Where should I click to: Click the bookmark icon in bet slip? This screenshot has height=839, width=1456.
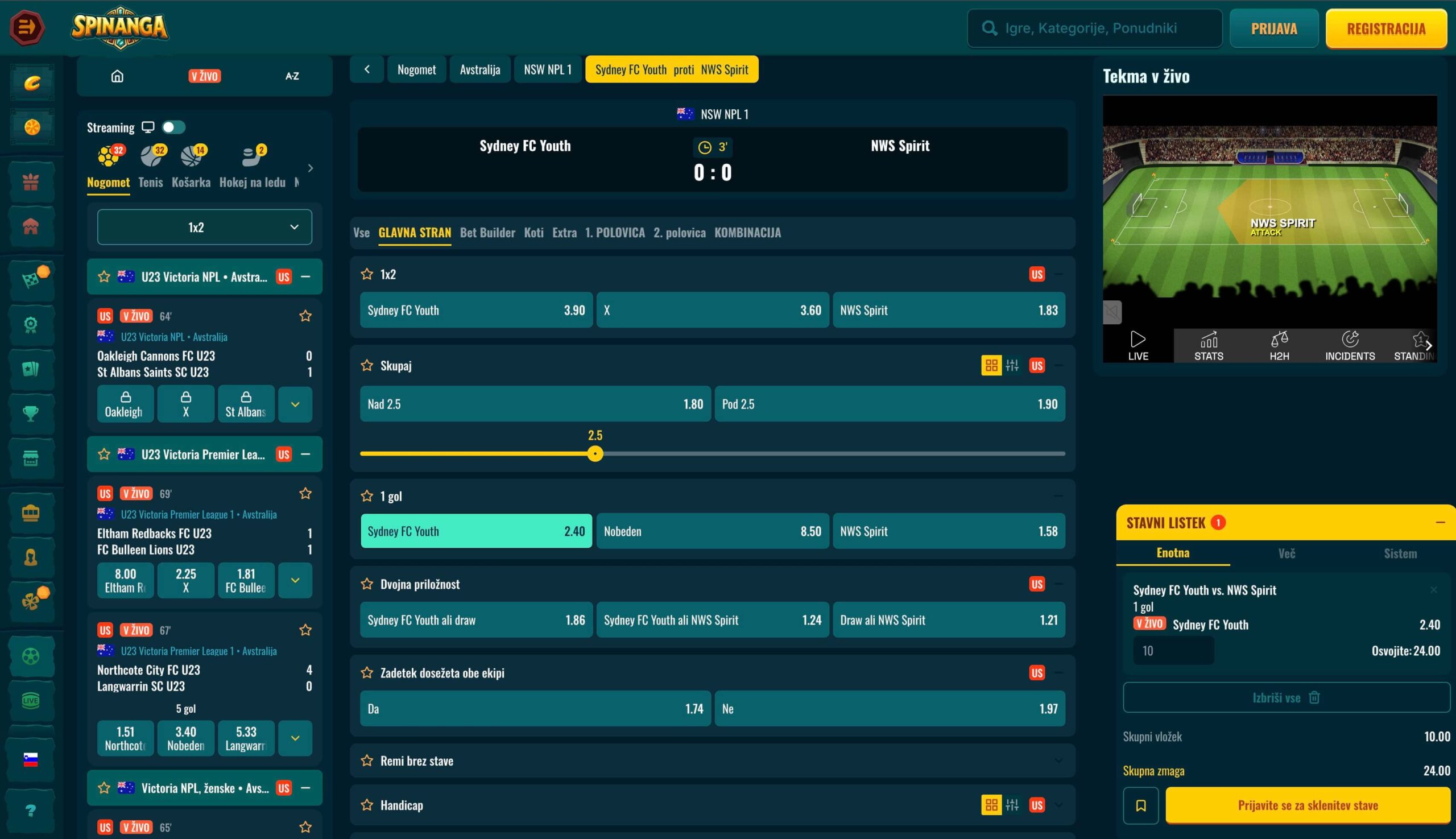[x=1140, y=805]
